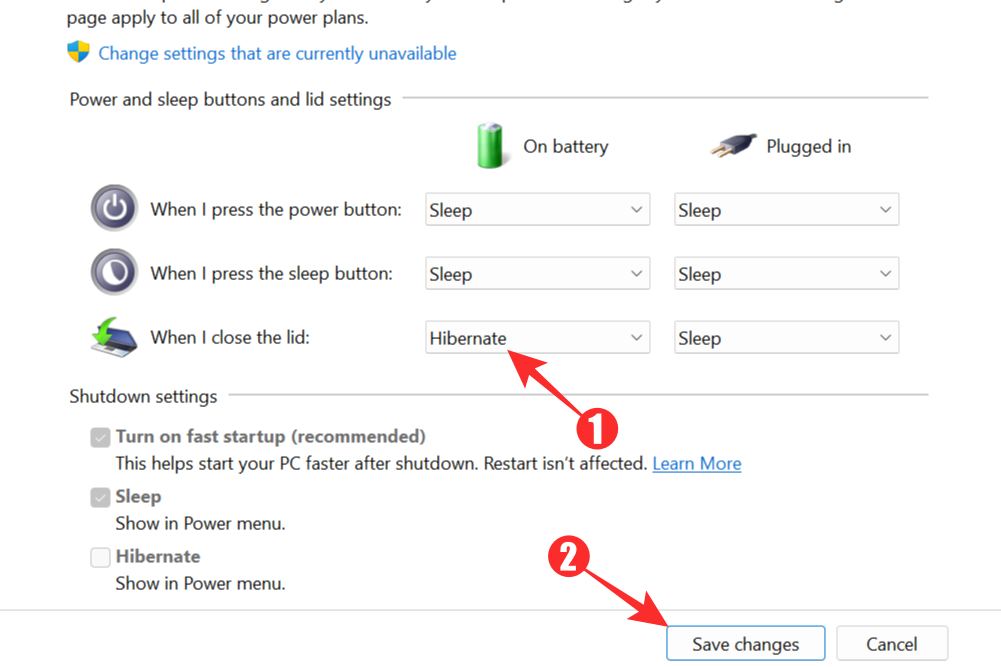Open close lid On battery dropdown
1001x667 pixels.
(537, 338)
